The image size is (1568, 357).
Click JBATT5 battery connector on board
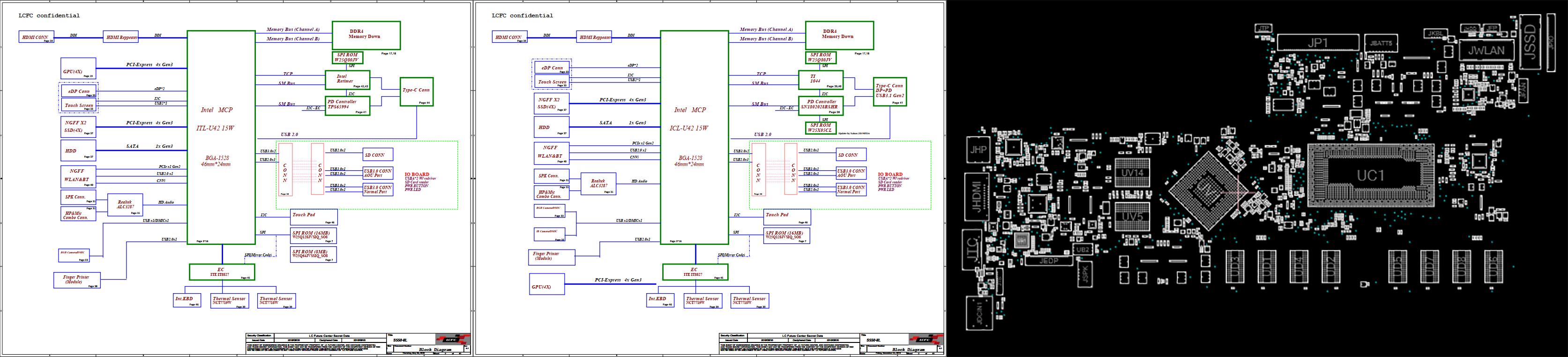[1381, 43]
